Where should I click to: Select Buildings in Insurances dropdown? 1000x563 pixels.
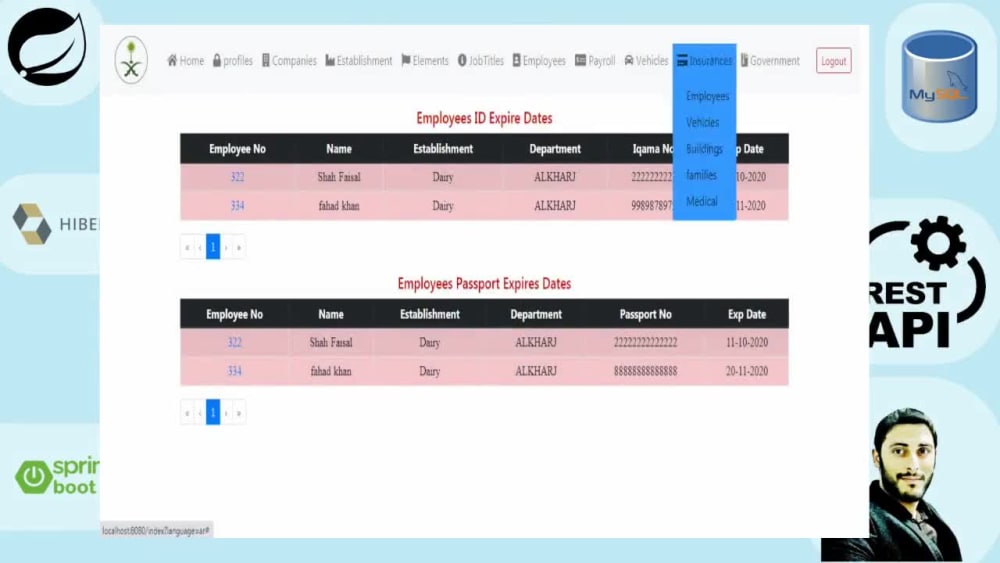click(x=704, y=149)
